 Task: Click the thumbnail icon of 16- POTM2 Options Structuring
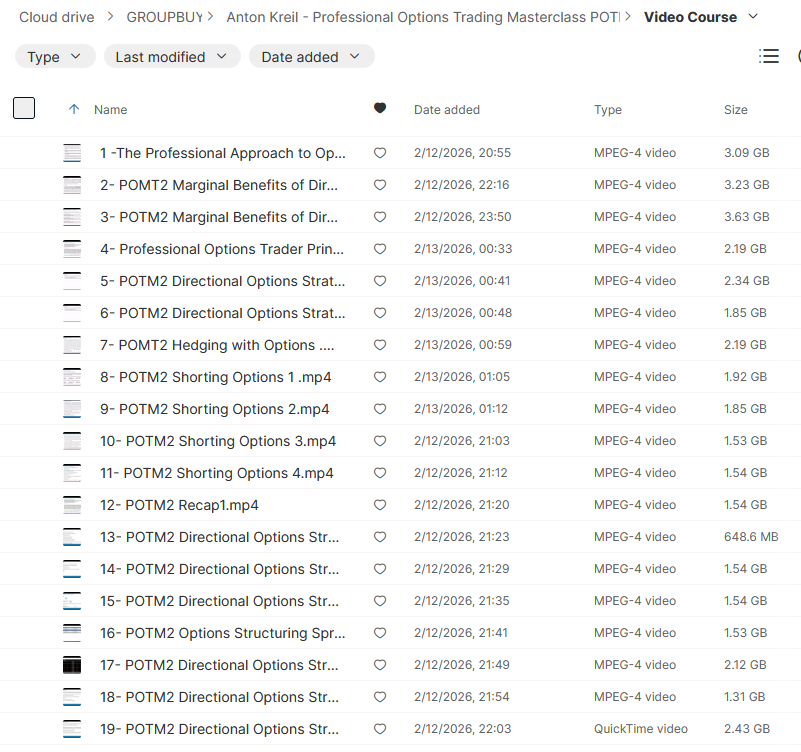pyautogui.click(x=72, y=633)
